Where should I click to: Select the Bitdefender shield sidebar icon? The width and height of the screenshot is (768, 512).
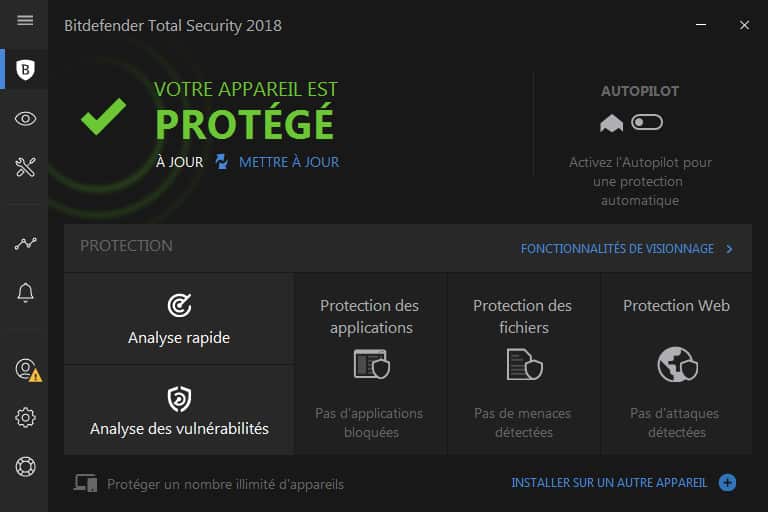point(25,69)
